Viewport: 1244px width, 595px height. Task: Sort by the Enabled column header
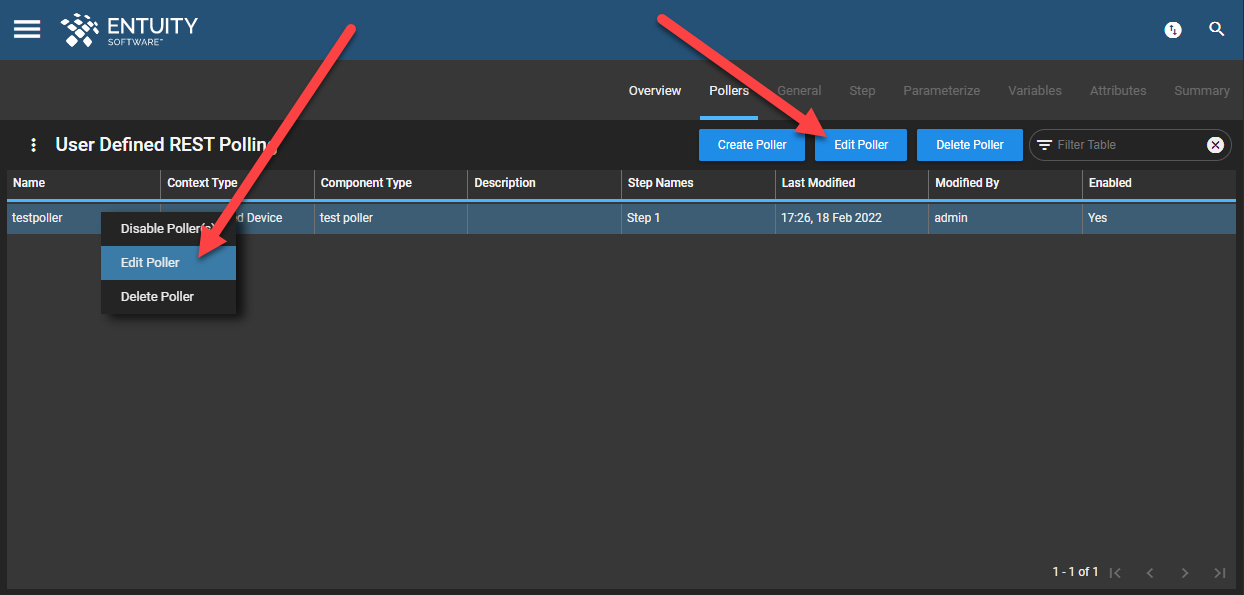[1159, 183]
